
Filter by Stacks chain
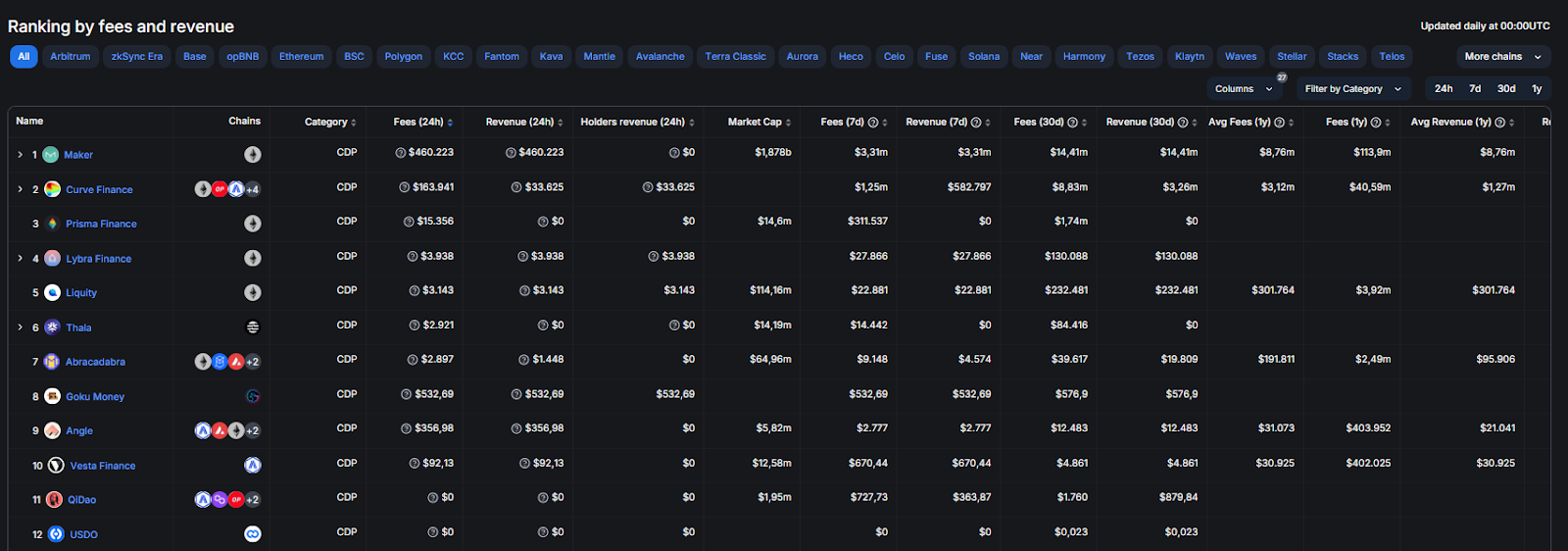pos(1343,57)
